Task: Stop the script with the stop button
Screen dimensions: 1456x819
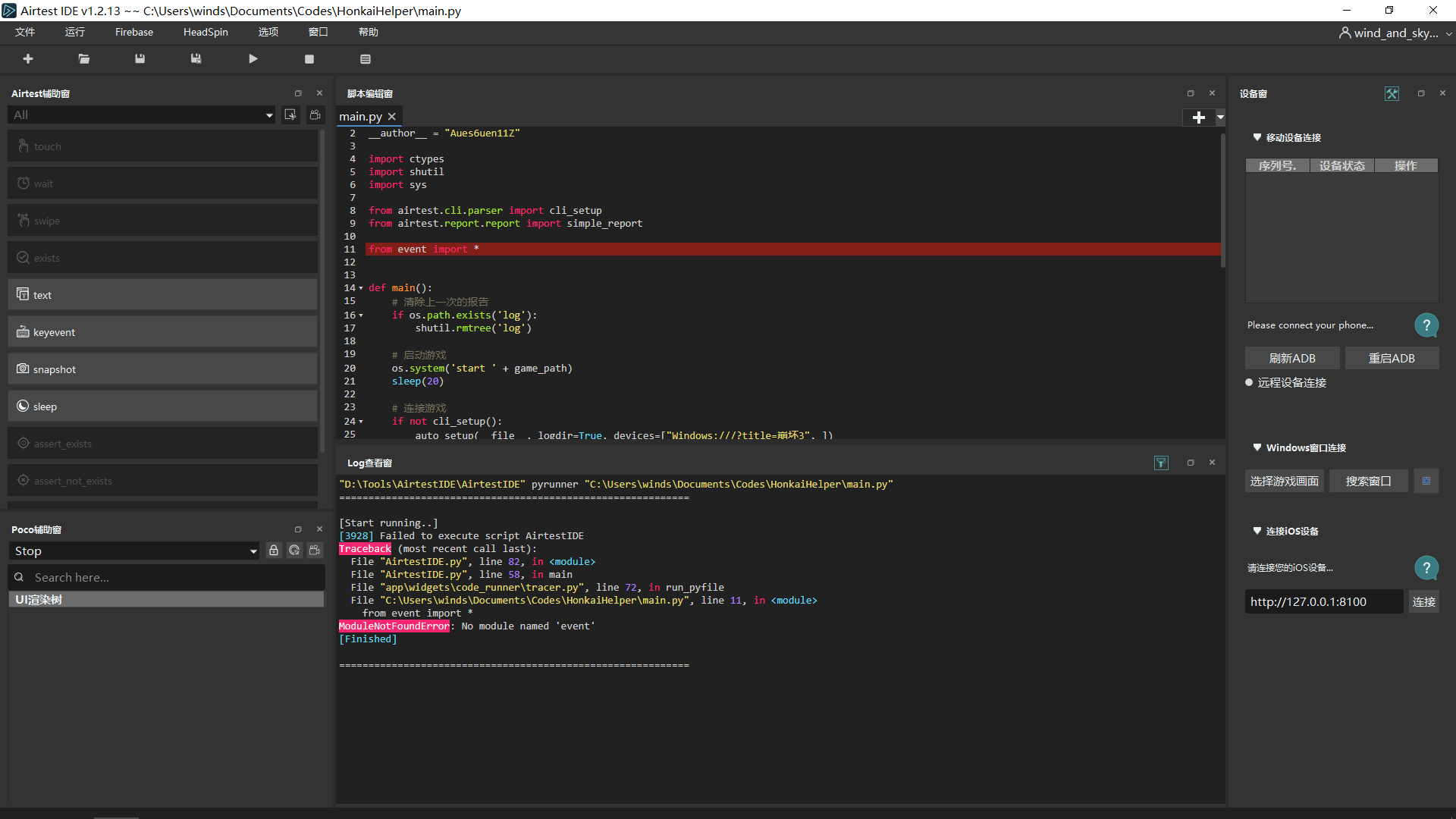Action: [309, 59]
